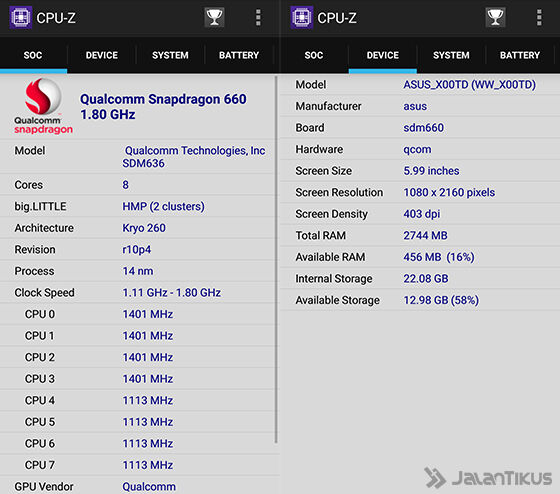Select the Cores value '8'
Screen dimensions: 560x494
pyautogui.click(x=125, y=185)
